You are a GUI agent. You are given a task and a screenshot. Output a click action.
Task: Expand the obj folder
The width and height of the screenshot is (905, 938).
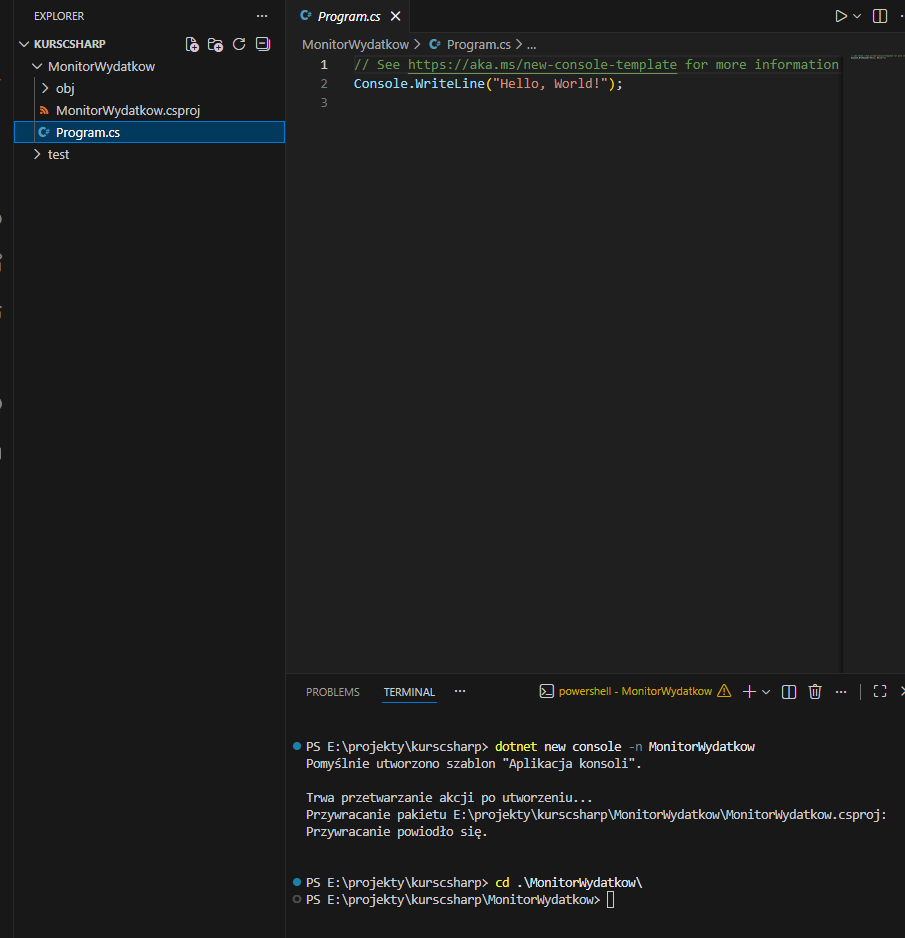point(65,89)
